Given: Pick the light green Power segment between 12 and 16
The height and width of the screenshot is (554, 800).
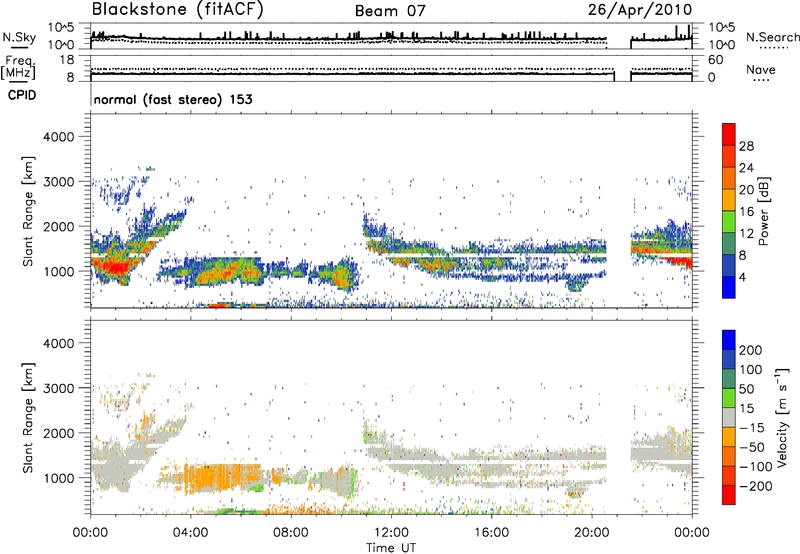Looking at the screenshot, I should click(x=729, y=222).
